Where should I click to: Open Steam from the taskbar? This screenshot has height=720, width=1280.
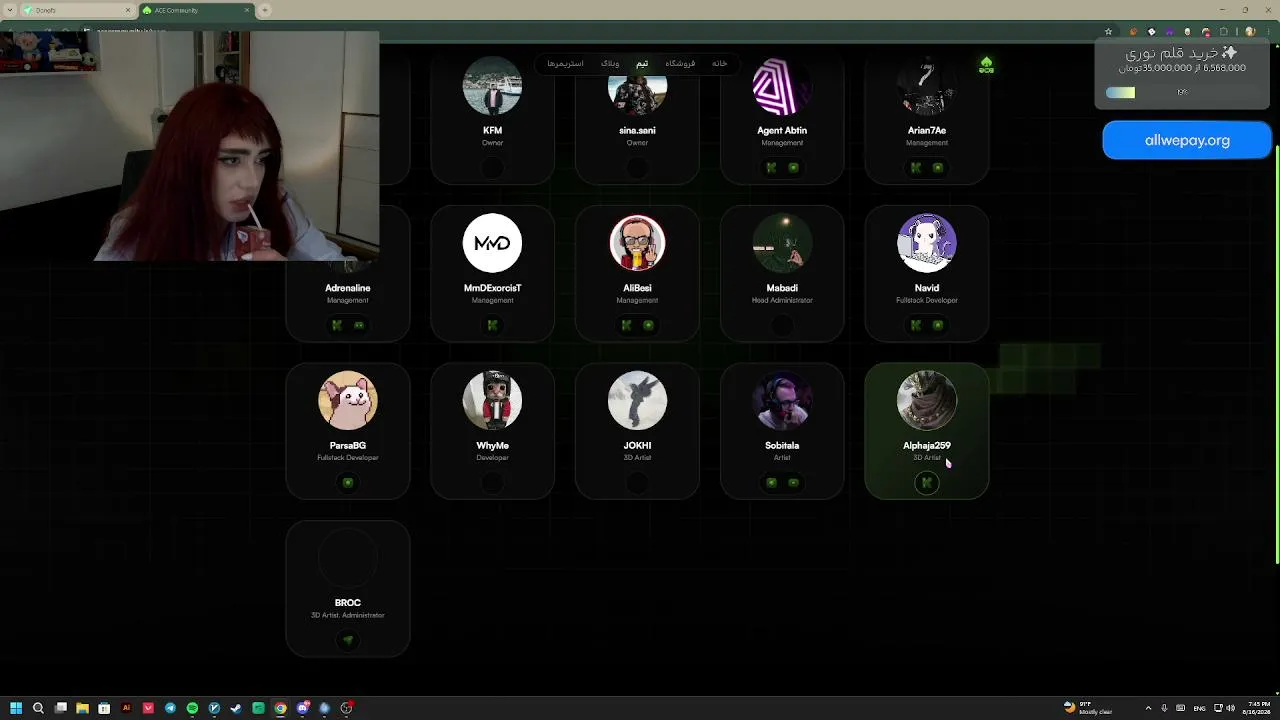click(236, 708)
